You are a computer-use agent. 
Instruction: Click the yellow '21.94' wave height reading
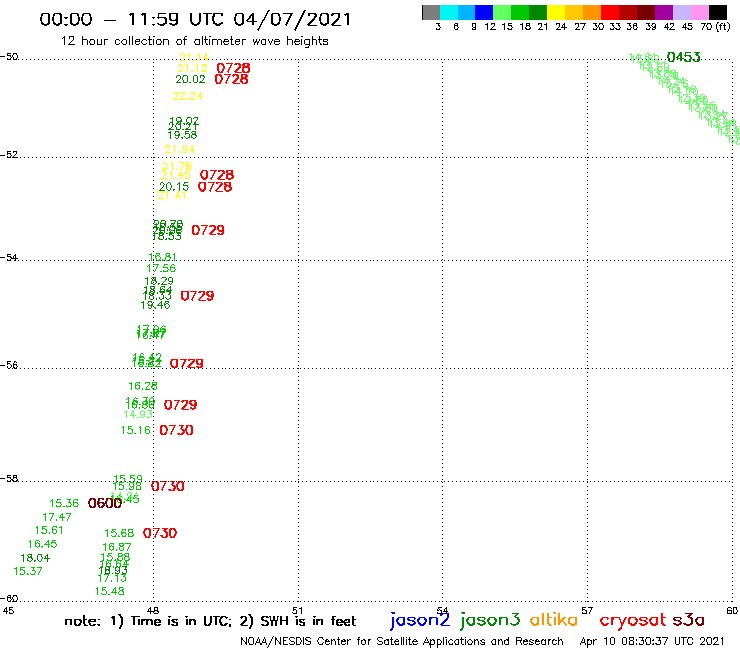[x=179, y=149]
